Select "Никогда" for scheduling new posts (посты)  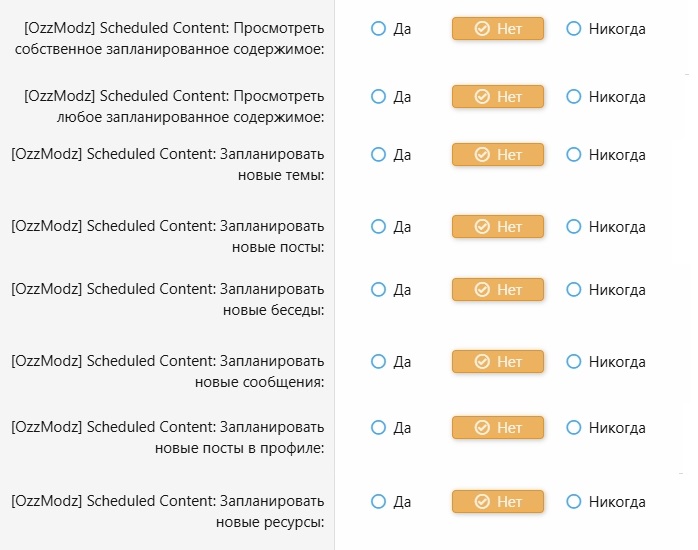tap(574, 227)
